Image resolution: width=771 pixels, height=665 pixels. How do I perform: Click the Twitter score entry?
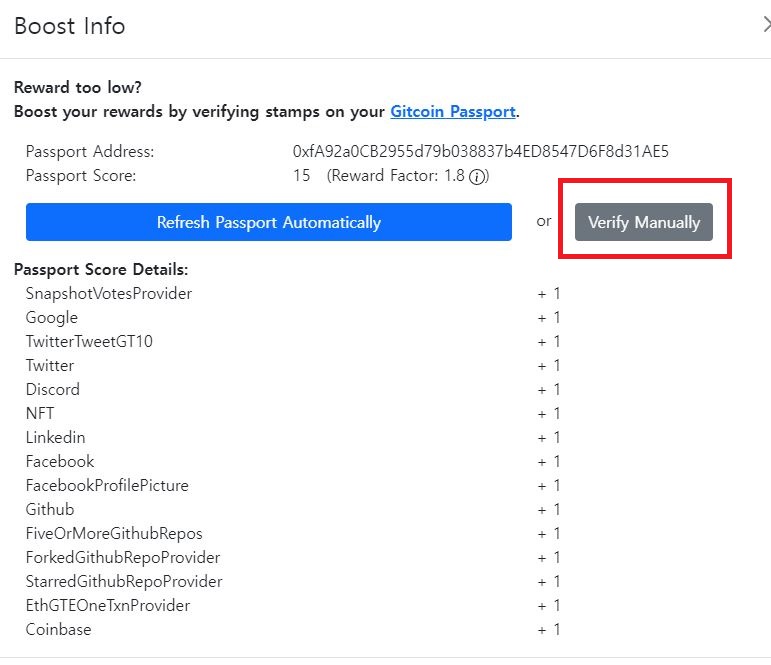coord(50,365)
